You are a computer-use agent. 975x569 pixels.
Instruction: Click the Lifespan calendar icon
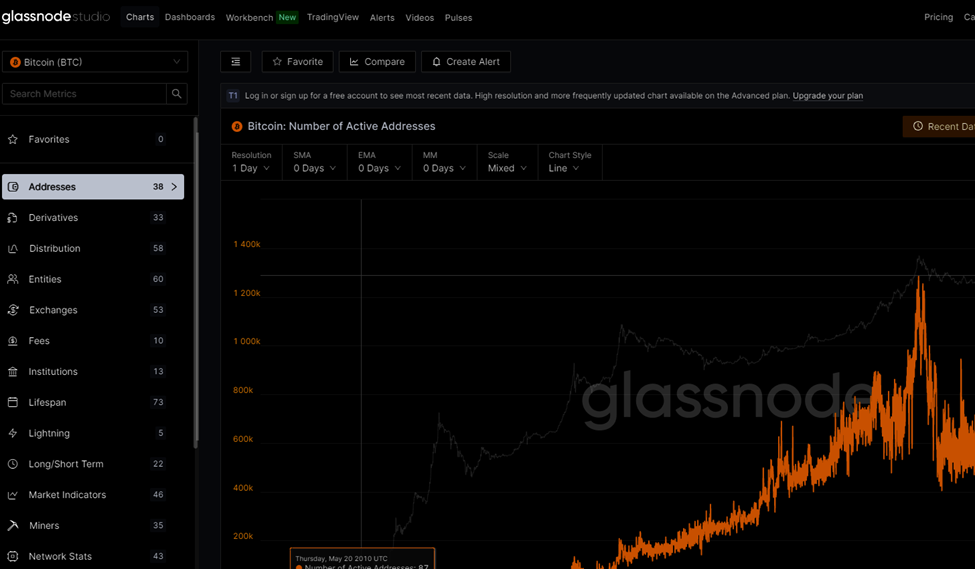click(12, 402)
